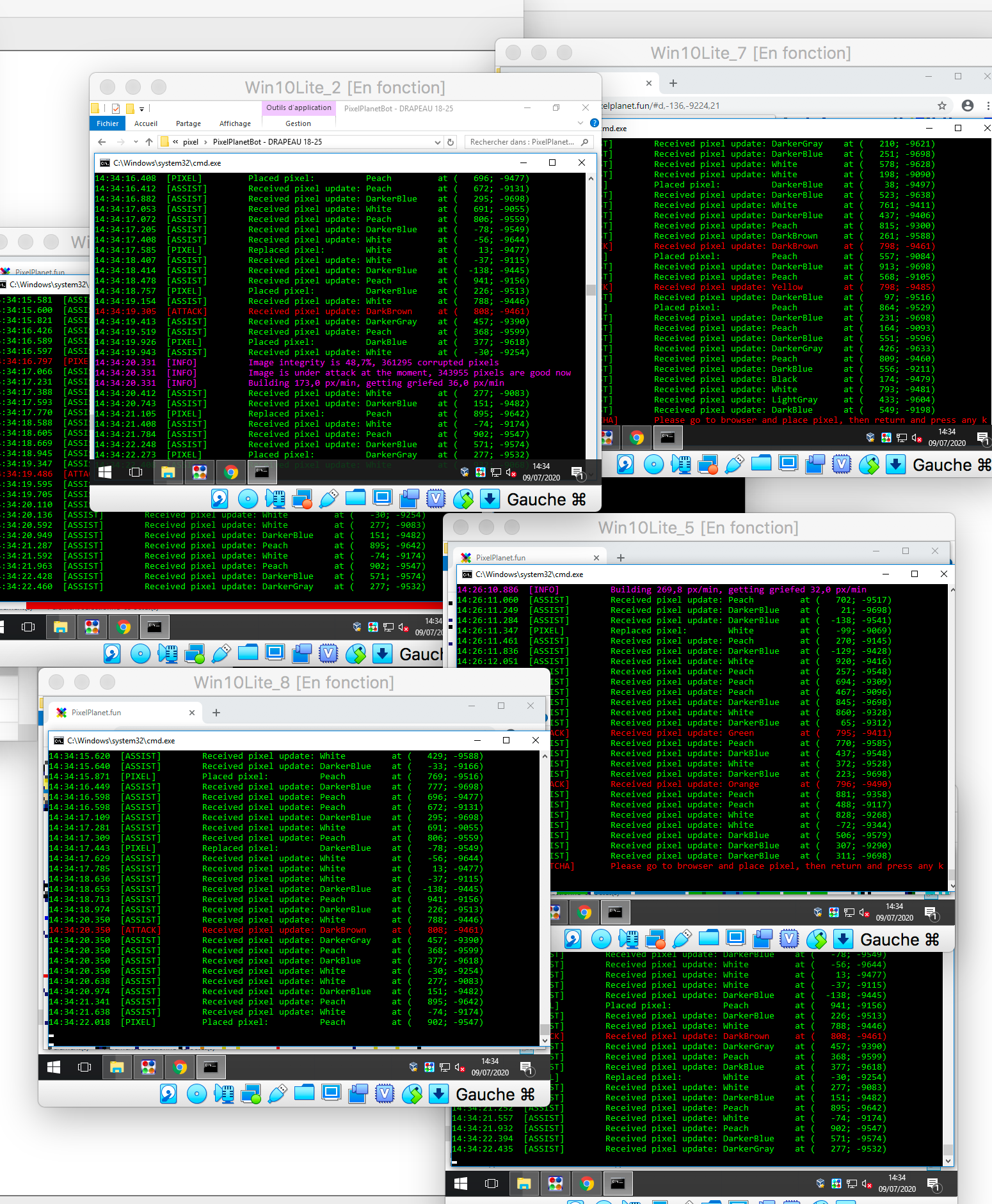Click display indicator in Win10Lite_7 status bar
This screenshot has width=992, height=1204.
788,464
